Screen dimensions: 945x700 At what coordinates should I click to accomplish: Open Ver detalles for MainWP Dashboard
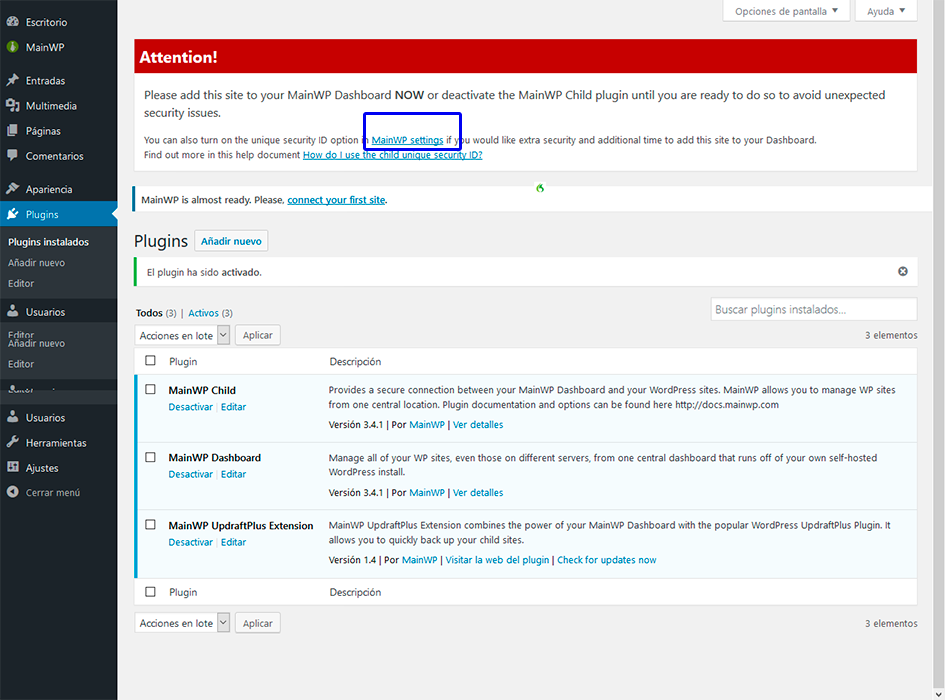pyautogui.click(x=478, y=493)
